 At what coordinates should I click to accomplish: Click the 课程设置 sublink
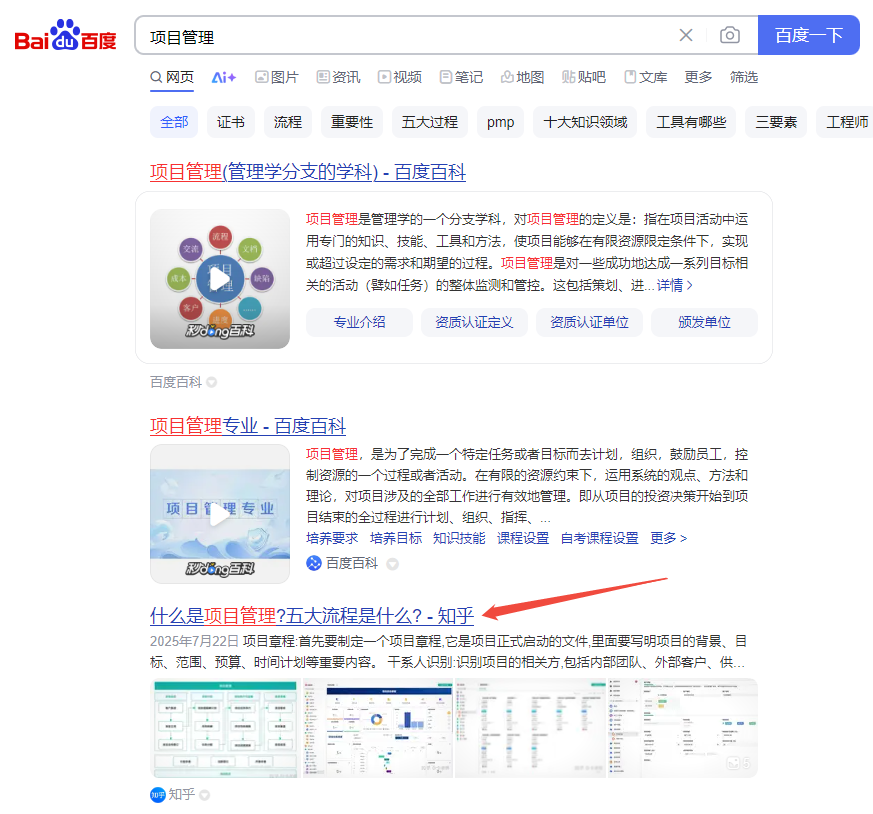pos(523,538)
